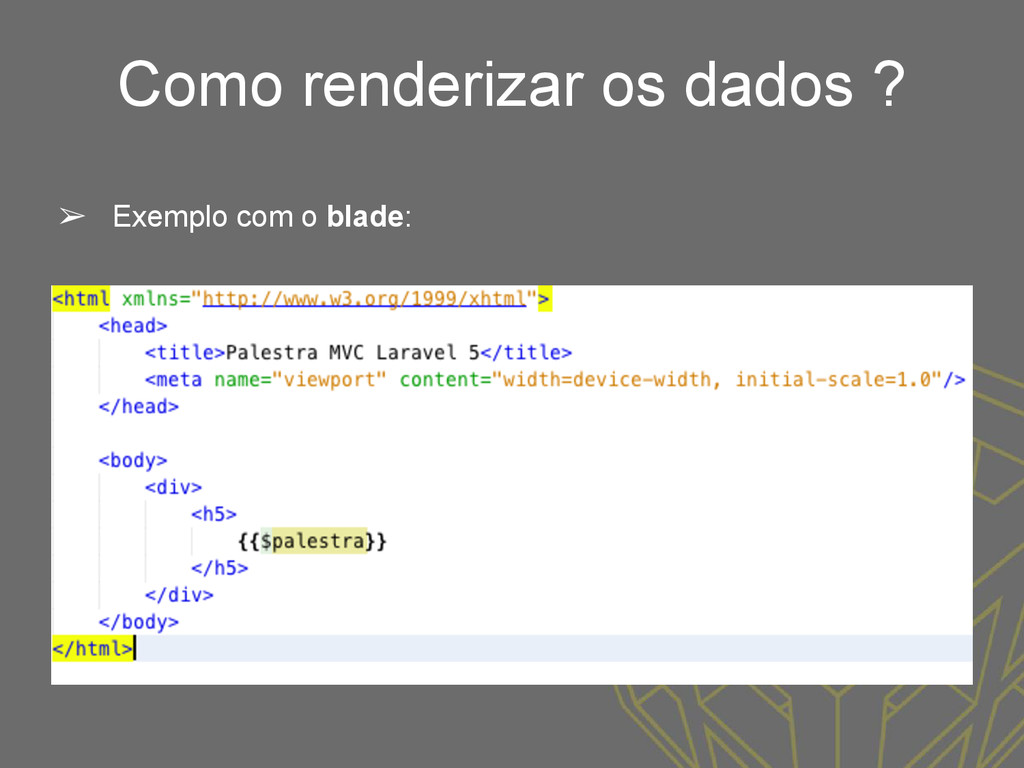
Task: Click the slide title 'Como renderizar os dados ?'
Action: tap(511, 84)
